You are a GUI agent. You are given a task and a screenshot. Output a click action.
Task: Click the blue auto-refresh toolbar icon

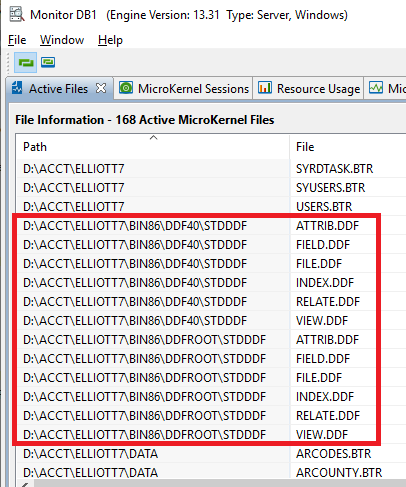48,62
